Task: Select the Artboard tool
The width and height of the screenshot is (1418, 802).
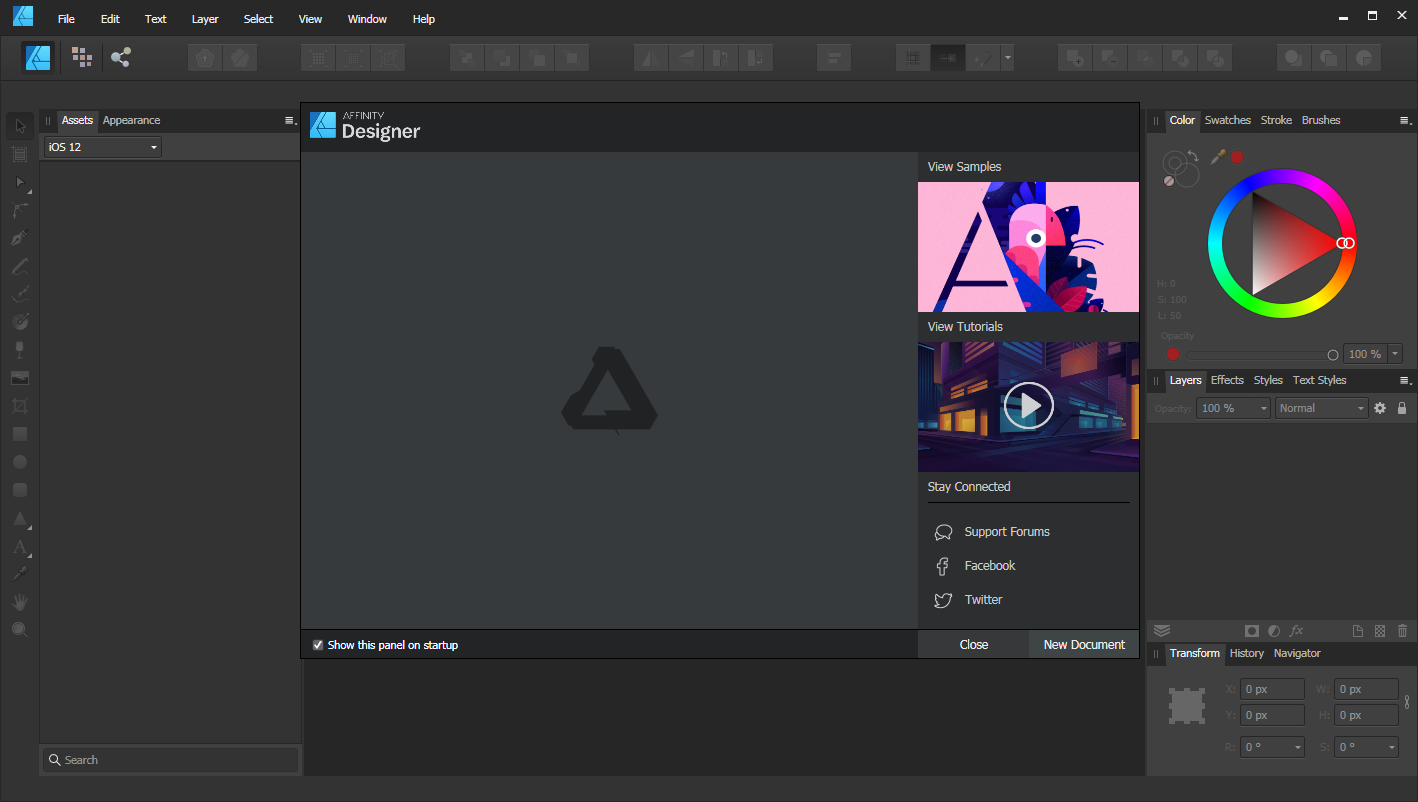Action: tap(20, 154)
